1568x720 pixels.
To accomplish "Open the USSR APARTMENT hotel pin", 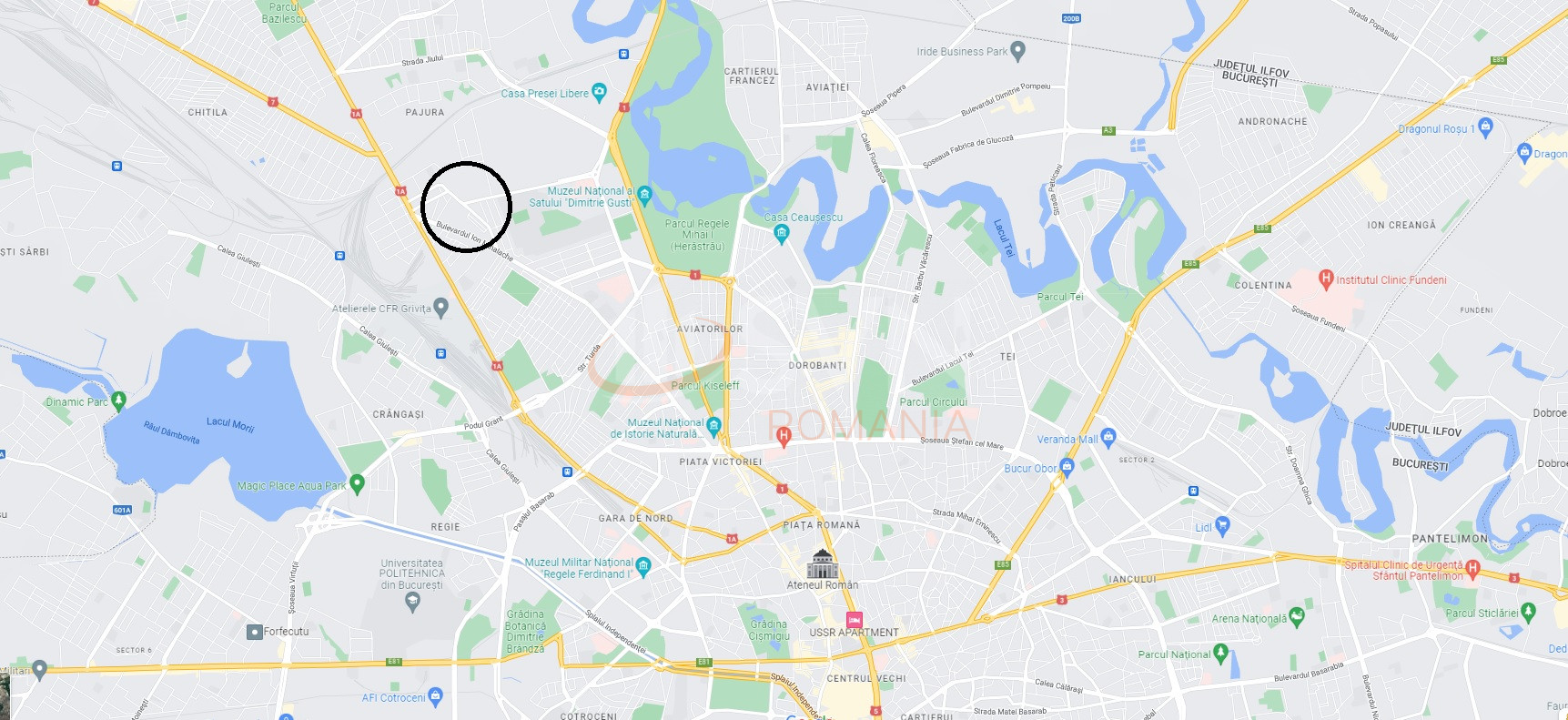I will point(854,620).
